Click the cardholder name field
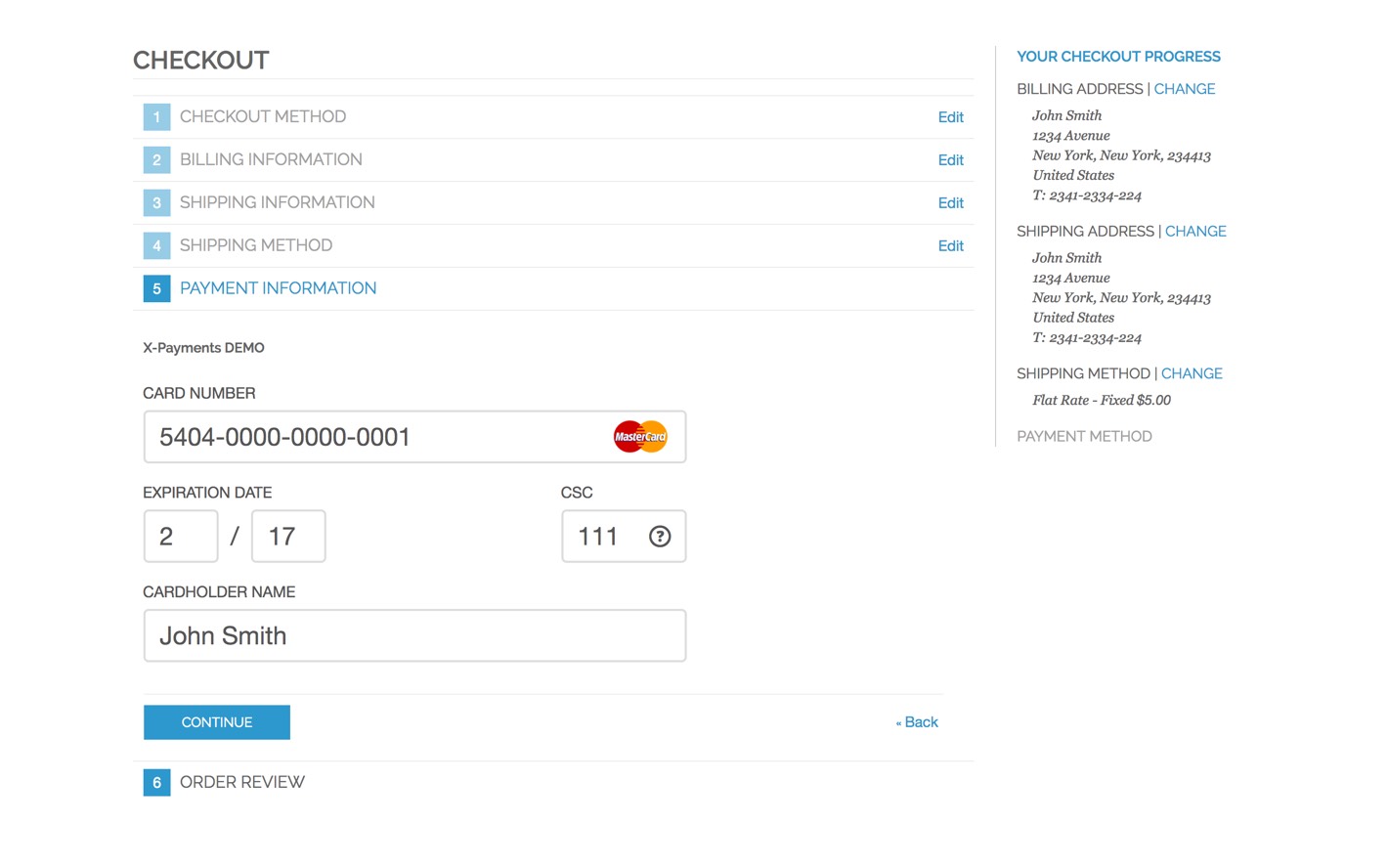The image size is (1388, 868). (x=414, y=635)
